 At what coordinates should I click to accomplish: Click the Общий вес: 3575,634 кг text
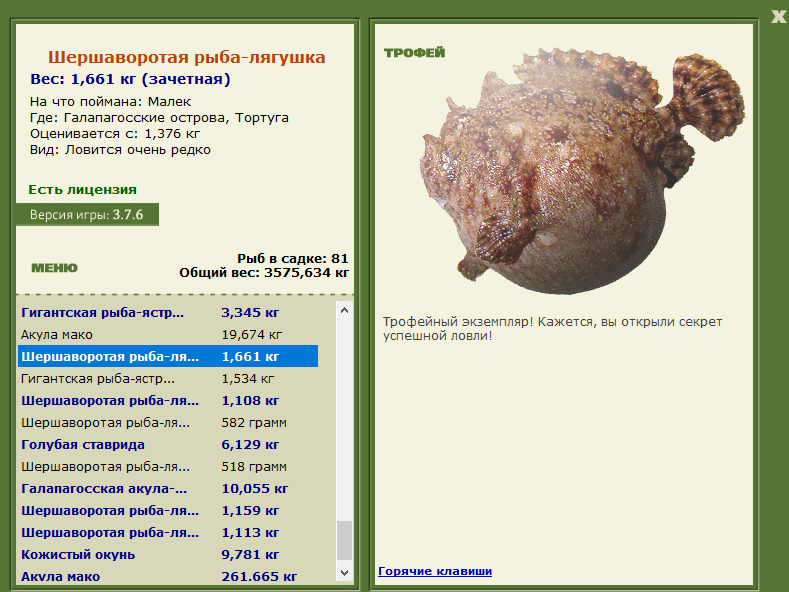coord(264,273)
